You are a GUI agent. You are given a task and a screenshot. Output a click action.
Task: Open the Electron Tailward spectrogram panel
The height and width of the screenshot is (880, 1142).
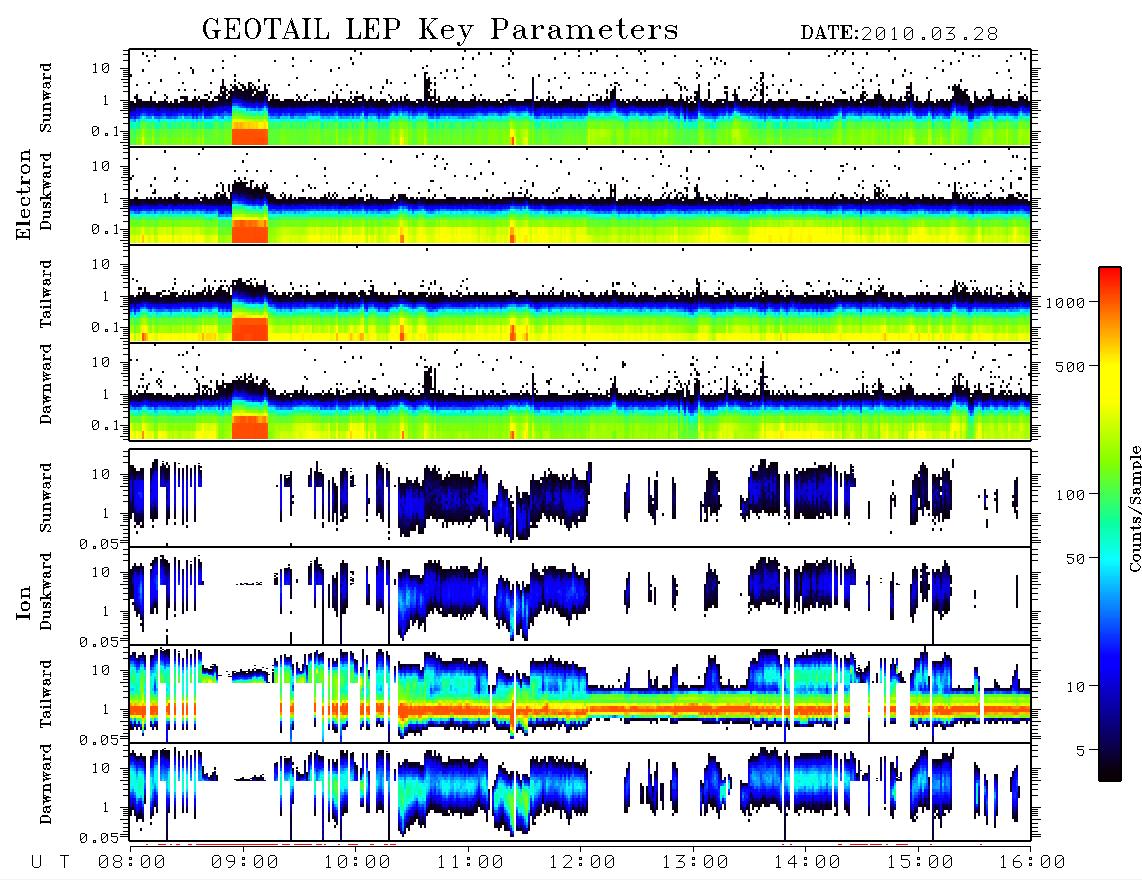(x=580, y=294)
